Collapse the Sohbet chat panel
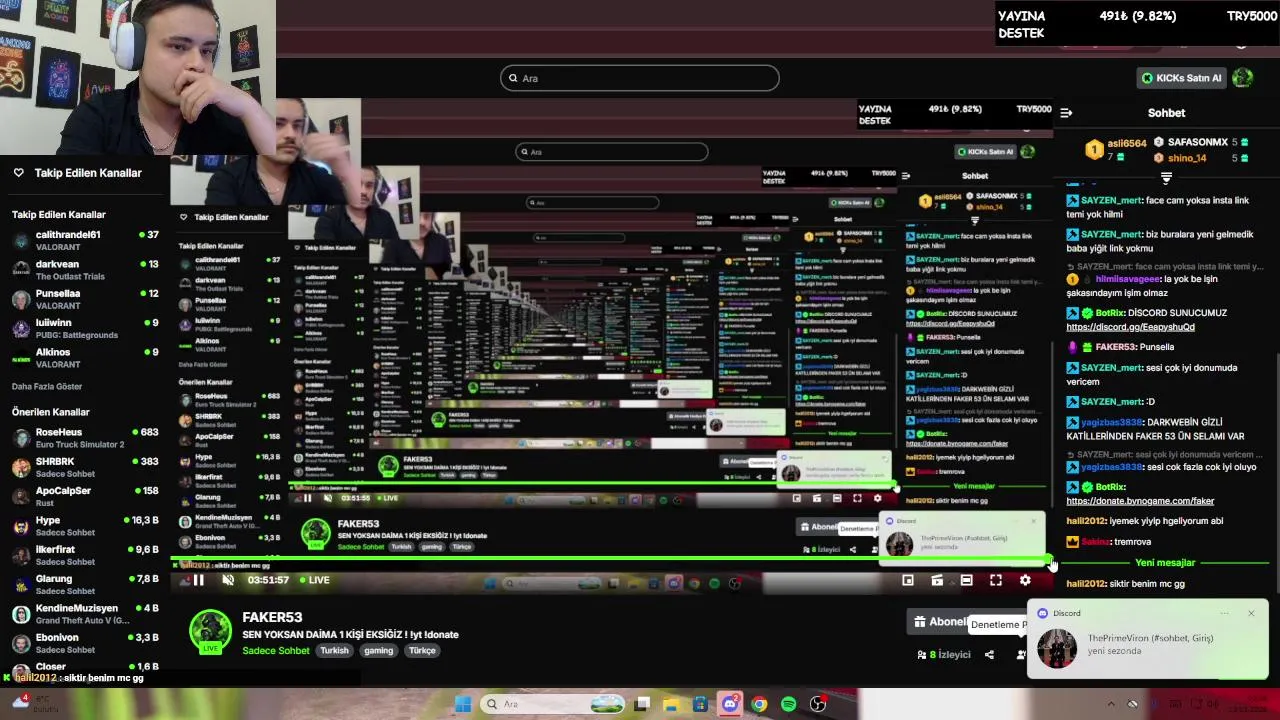 point(1066,113)
